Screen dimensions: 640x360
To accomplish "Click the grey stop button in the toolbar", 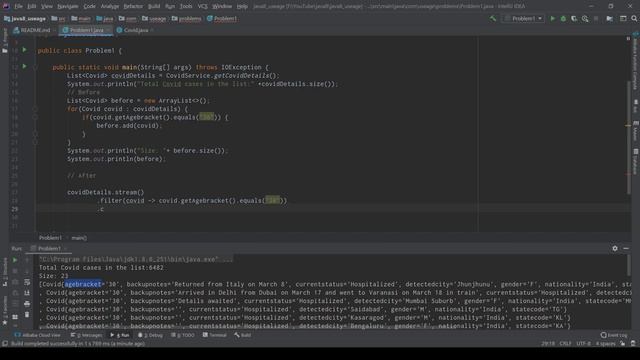I will coord(596,18).
